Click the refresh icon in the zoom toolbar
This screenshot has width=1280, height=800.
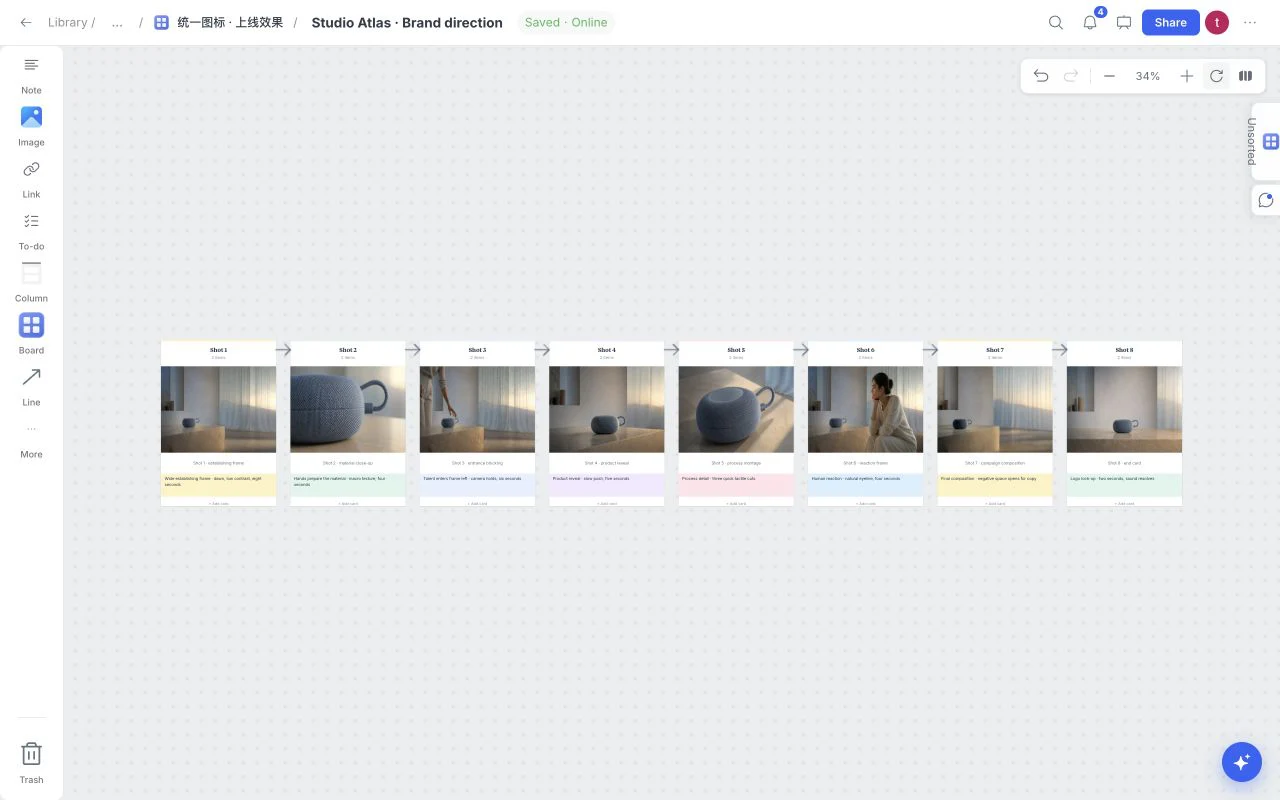pos(1216,76)
